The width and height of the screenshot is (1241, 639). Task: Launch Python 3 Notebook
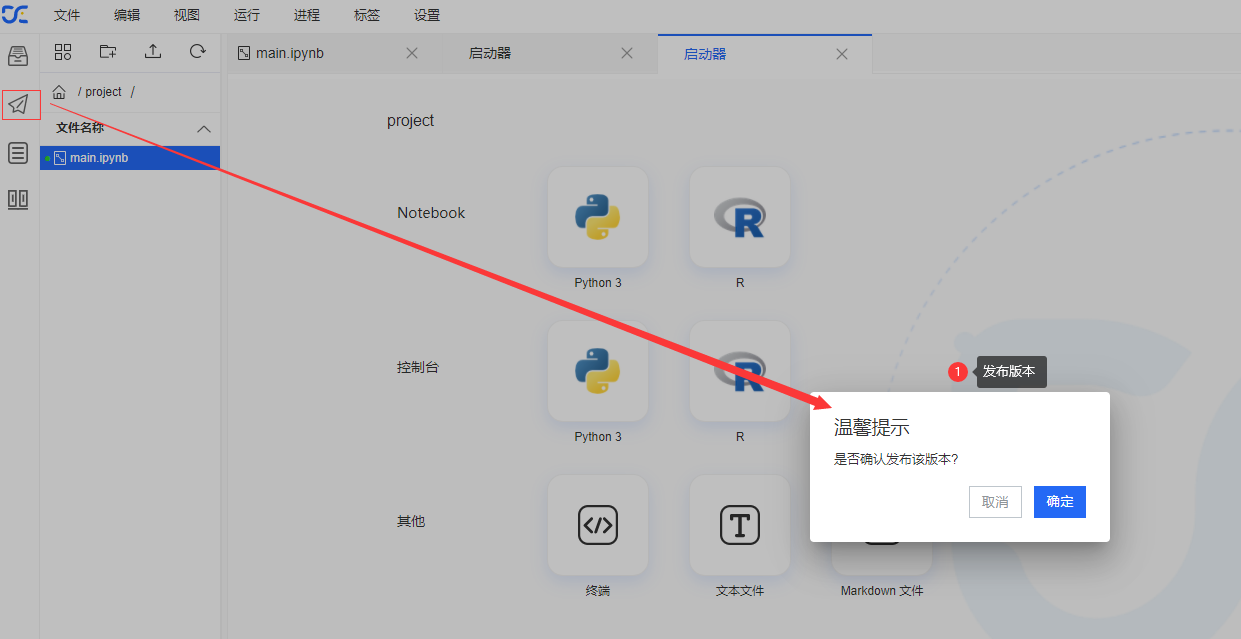pos(598,217)
